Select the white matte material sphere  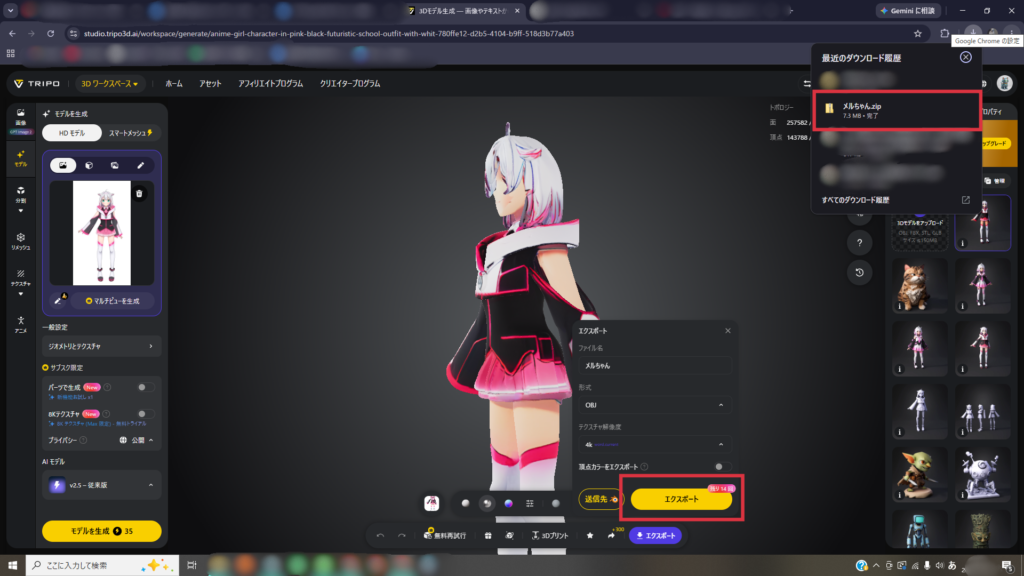tap(465, 504)
